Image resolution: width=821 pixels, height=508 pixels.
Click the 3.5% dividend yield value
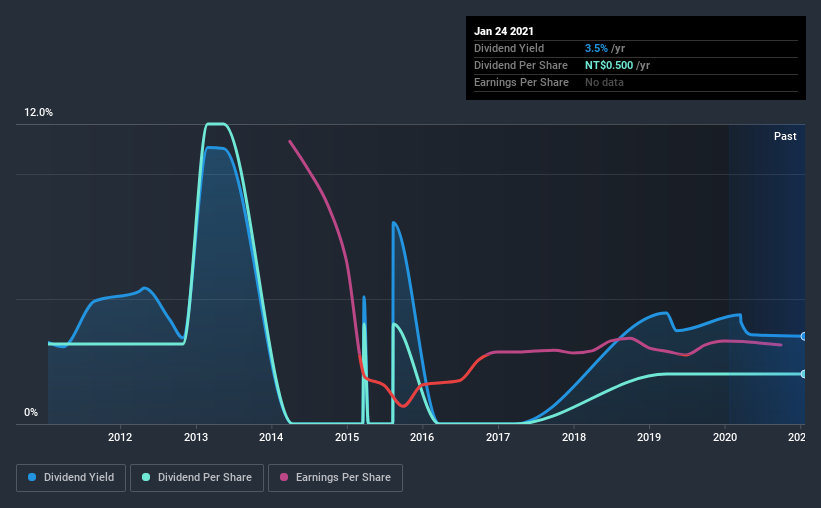(x=596, y=48)
